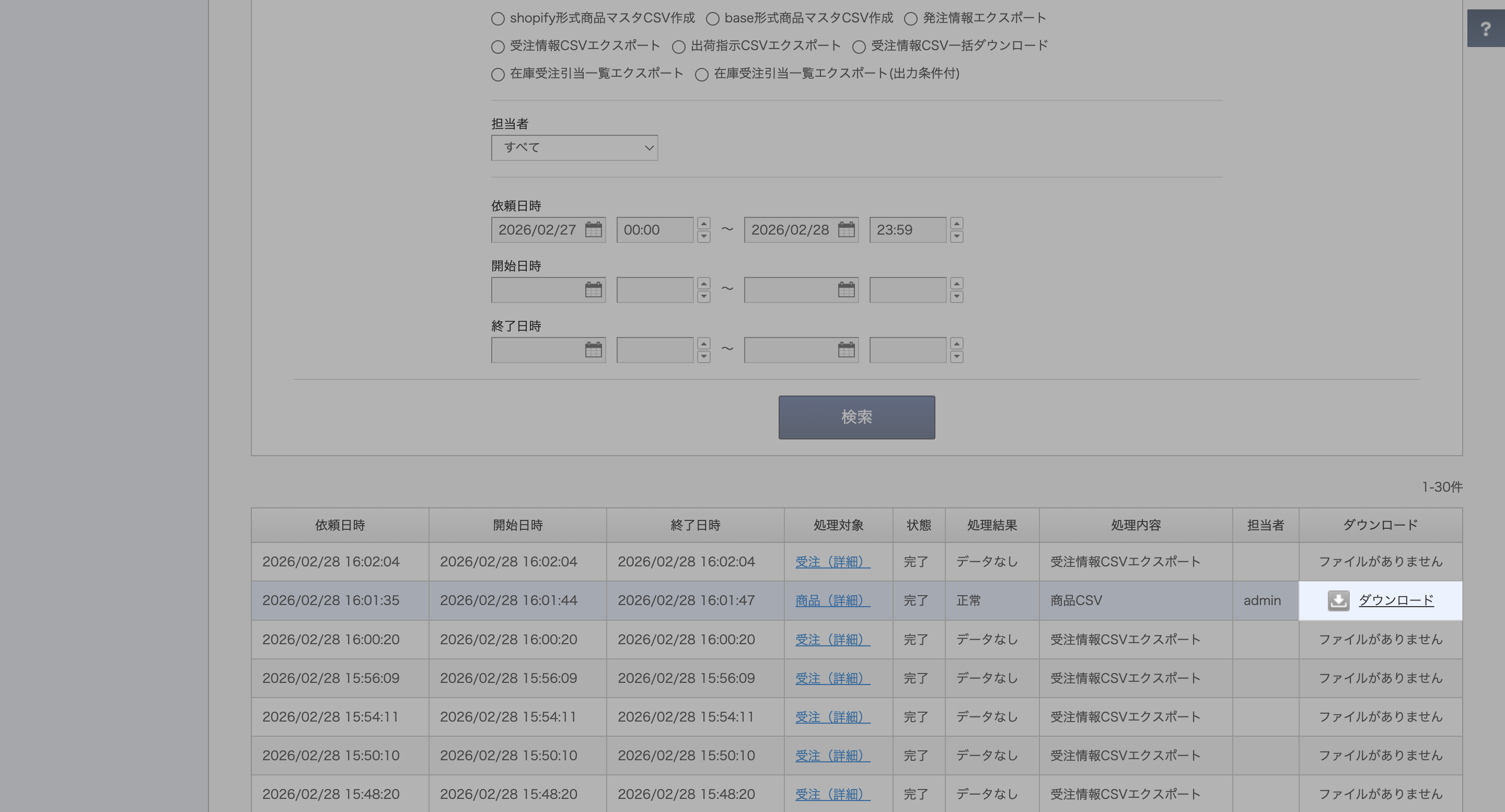1505x812 pixels.
Task: Select 在庫受注引当一覧エクスポート(出力条件付) radio option
Action: coord(702,74)
